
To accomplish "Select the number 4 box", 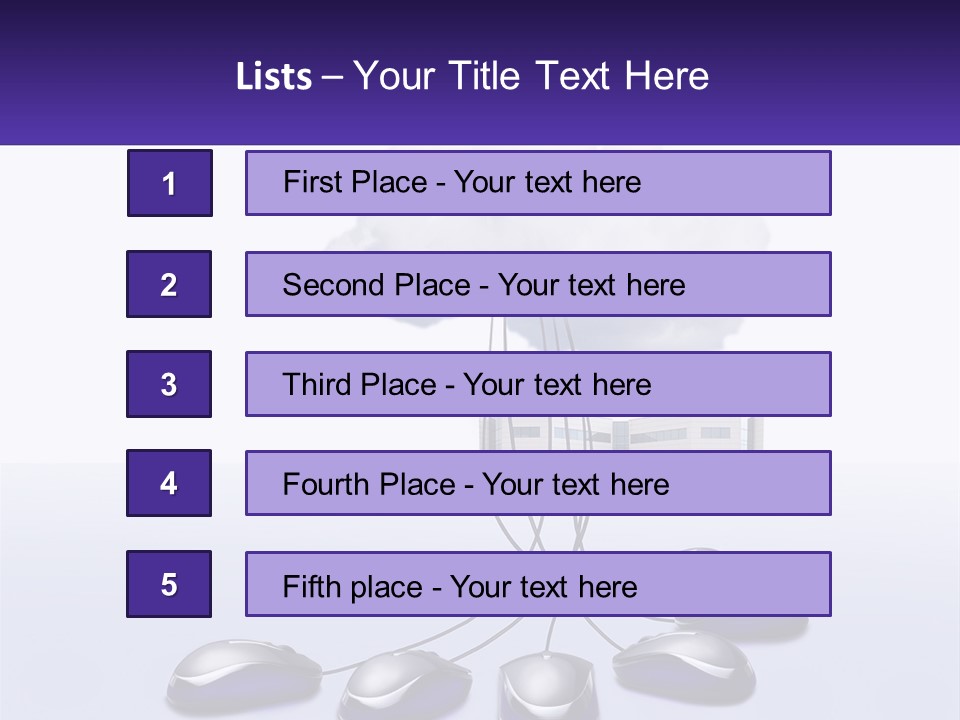I will [x=169, y=483].
